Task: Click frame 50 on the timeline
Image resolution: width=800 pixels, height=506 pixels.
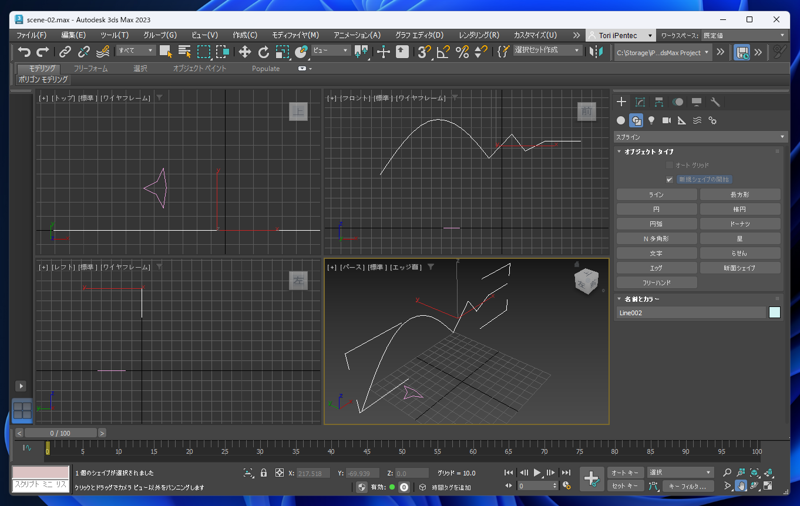Action: [402, 449]
